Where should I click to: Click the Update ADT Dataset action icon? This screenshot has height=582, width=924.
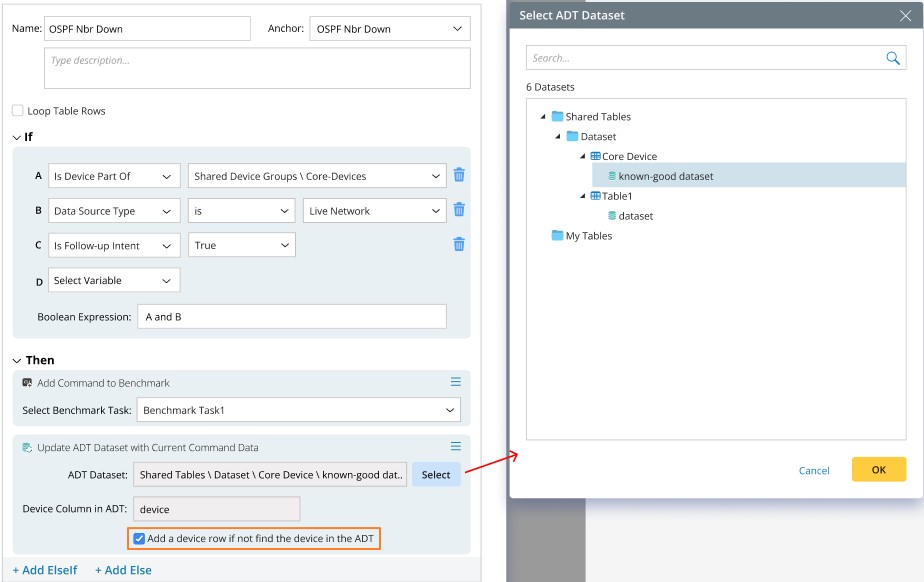tap(27, 448)
